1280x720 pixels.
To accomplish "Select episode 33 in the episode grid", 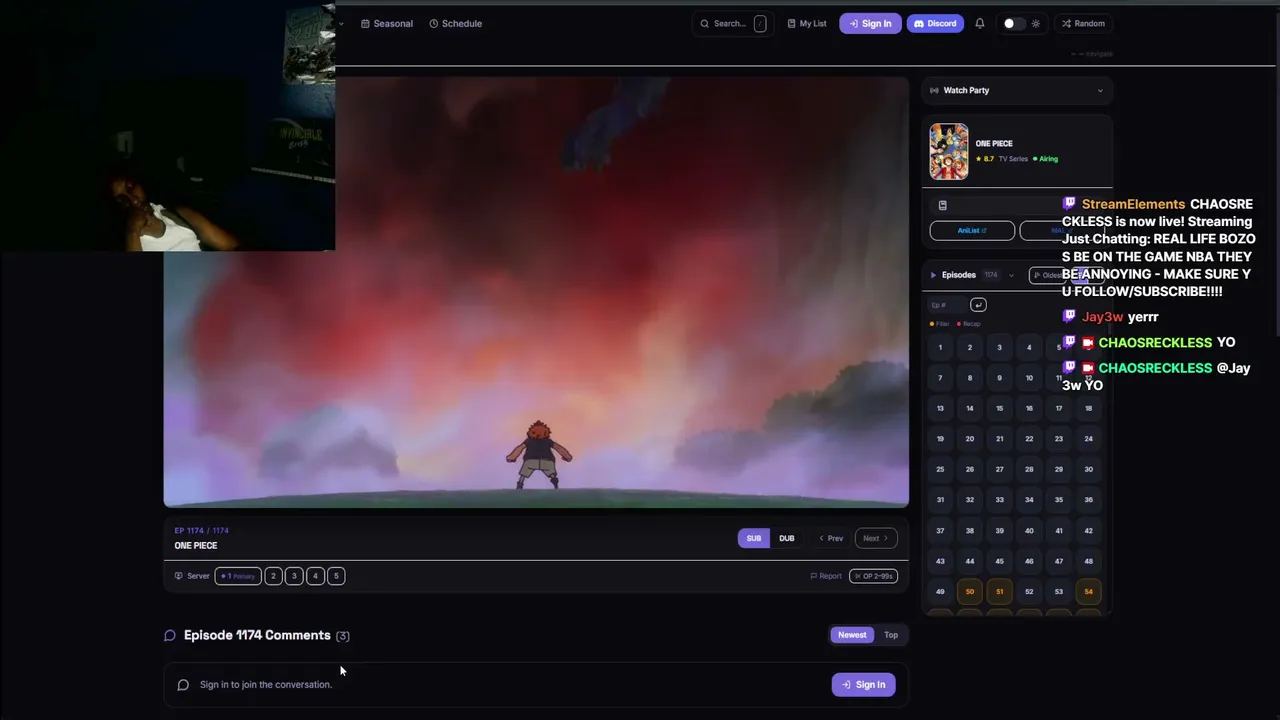I will (x=999, y=500).
